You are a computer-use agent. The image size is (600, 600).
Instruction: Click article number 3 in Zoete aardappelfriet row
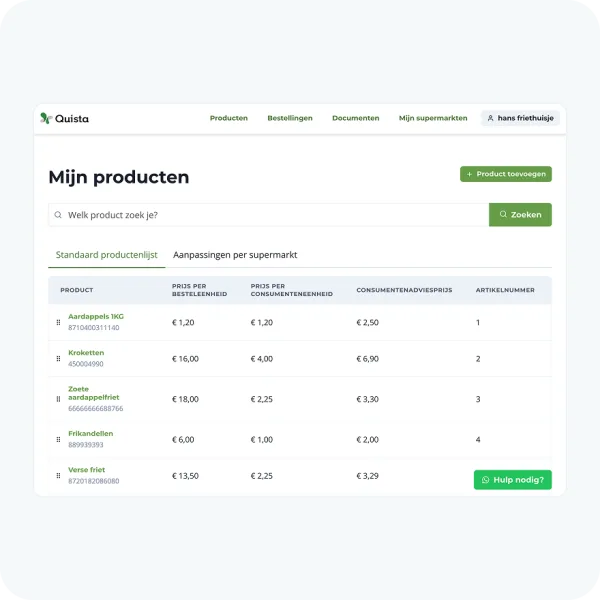478,399
